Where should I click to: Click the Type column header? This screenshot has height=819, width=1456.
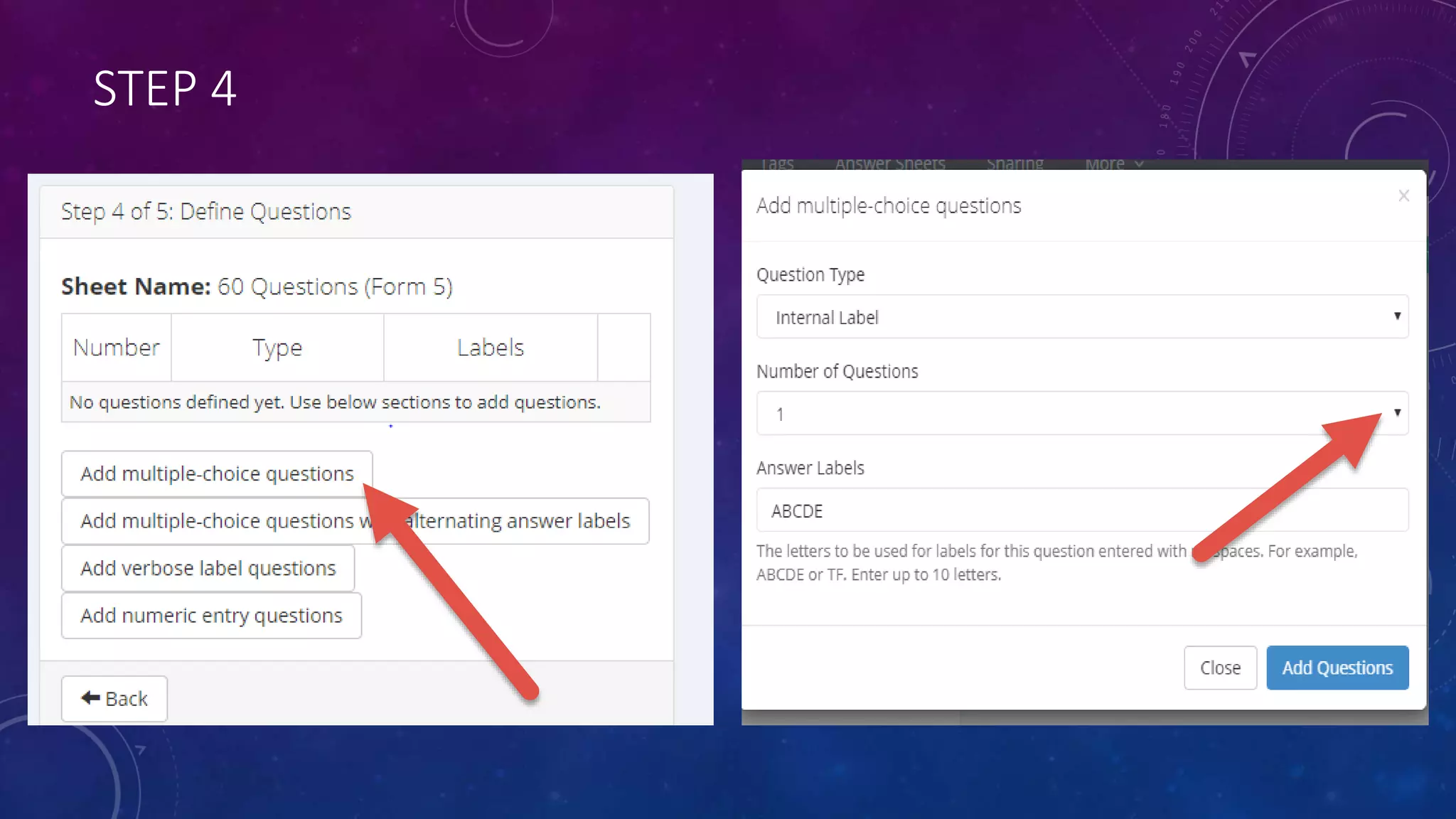click(x=277, y=348)
